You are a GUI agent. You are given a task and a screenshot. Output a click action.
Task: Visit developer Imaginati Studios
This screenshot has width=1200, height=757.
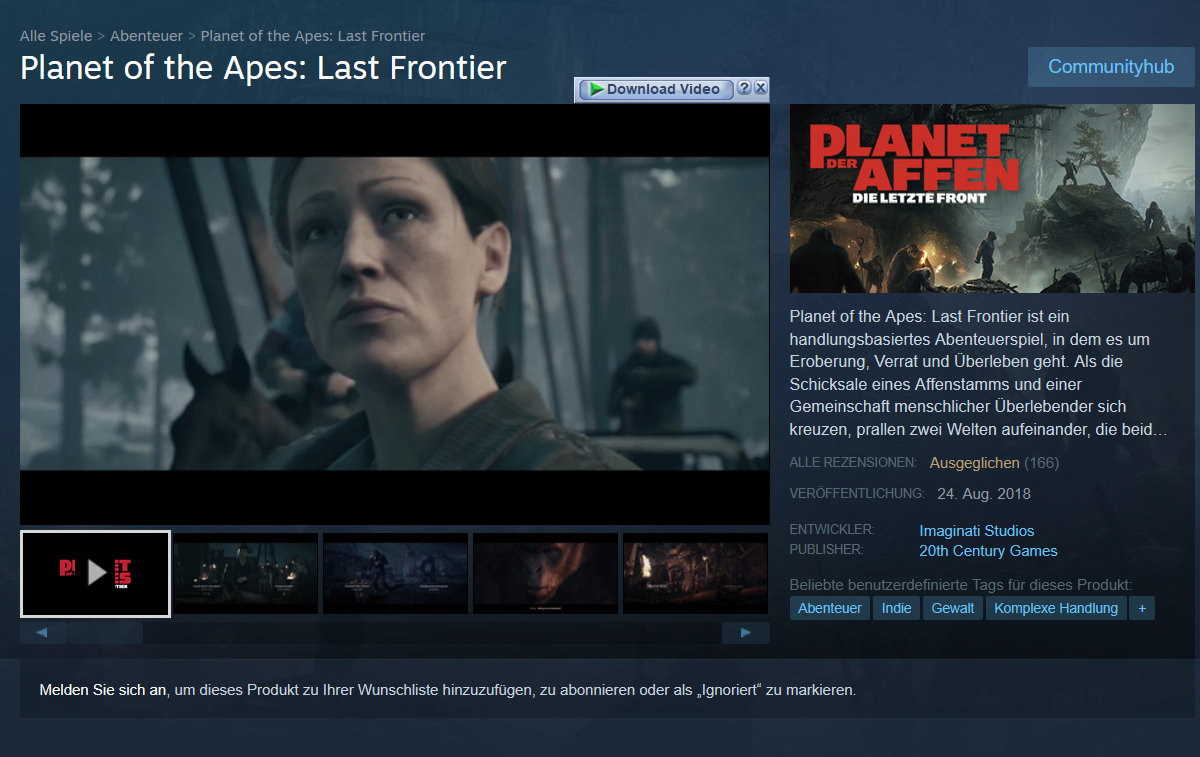pyautogui.click(x=977, y=531)
